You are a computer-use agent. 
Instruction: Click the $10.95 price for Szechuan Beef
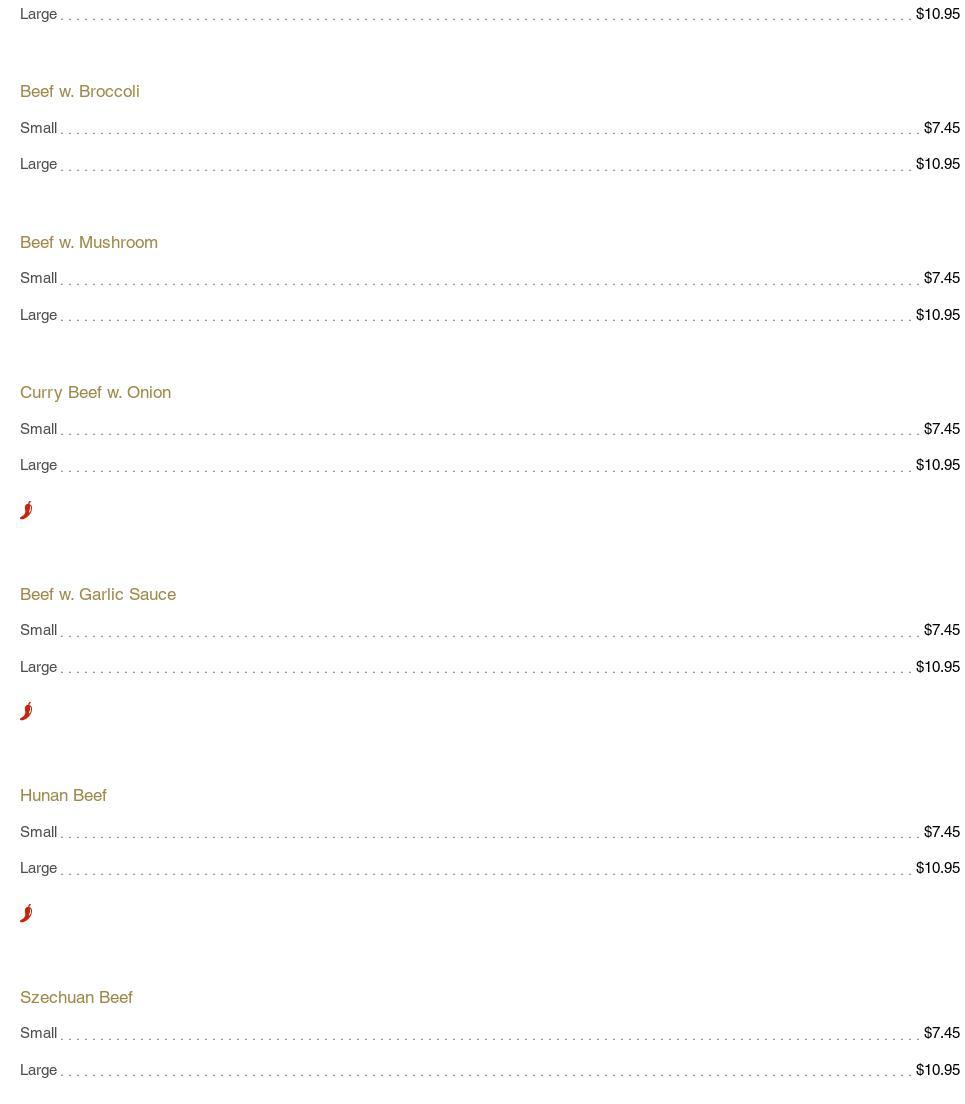click(x=937, y=1070)
